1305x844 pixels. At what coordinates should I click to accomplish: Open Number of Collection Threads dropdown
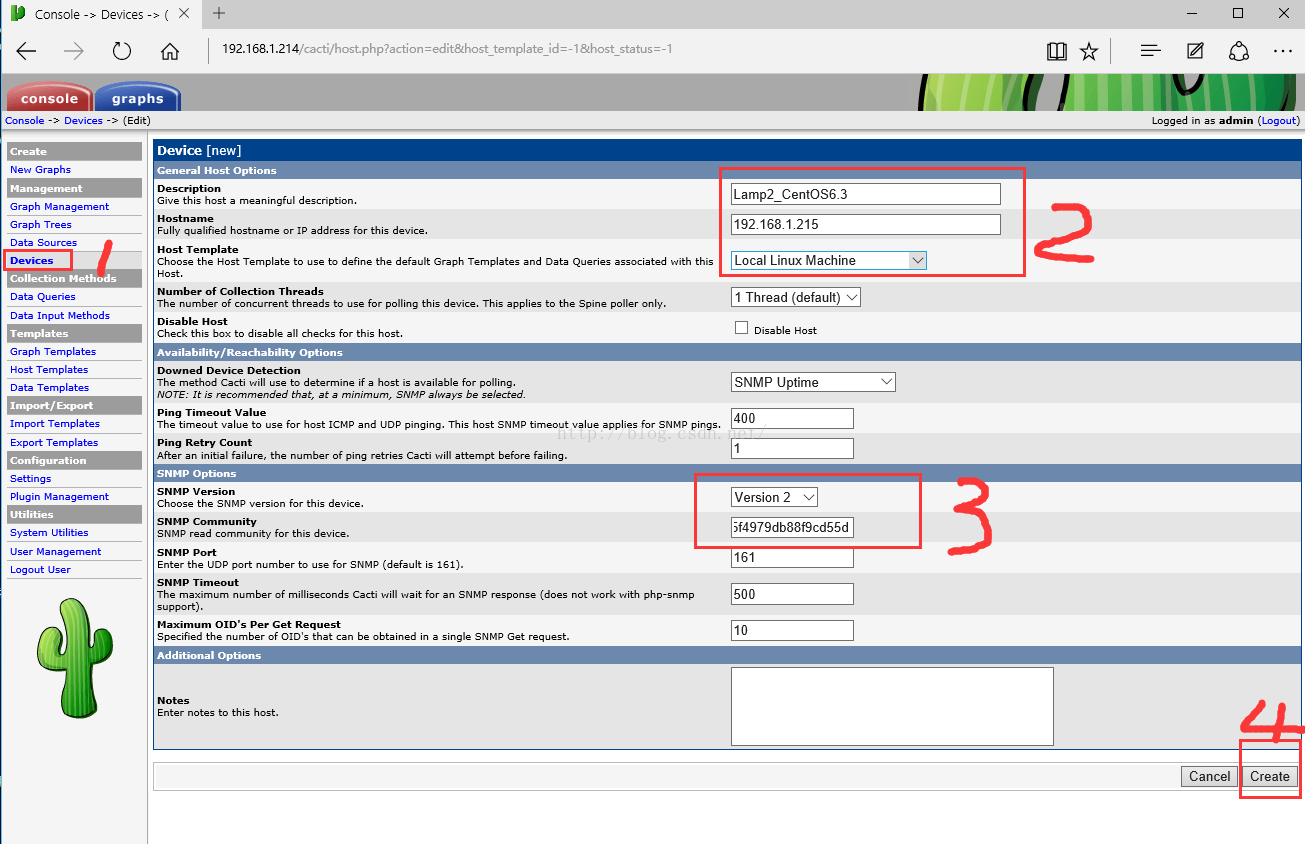coord(795,297)
